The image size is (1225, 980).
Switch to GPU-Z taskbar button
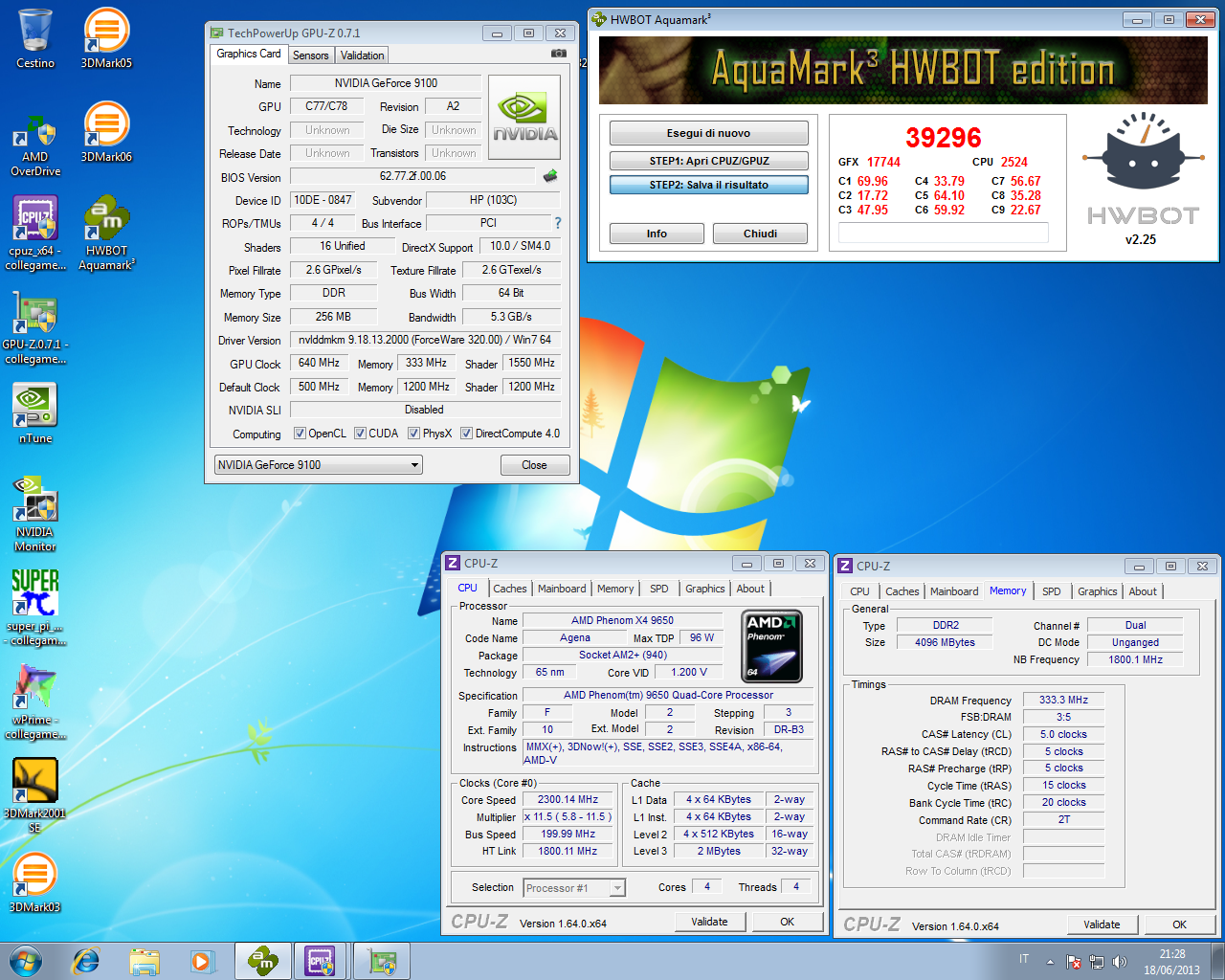coord(382,961)
